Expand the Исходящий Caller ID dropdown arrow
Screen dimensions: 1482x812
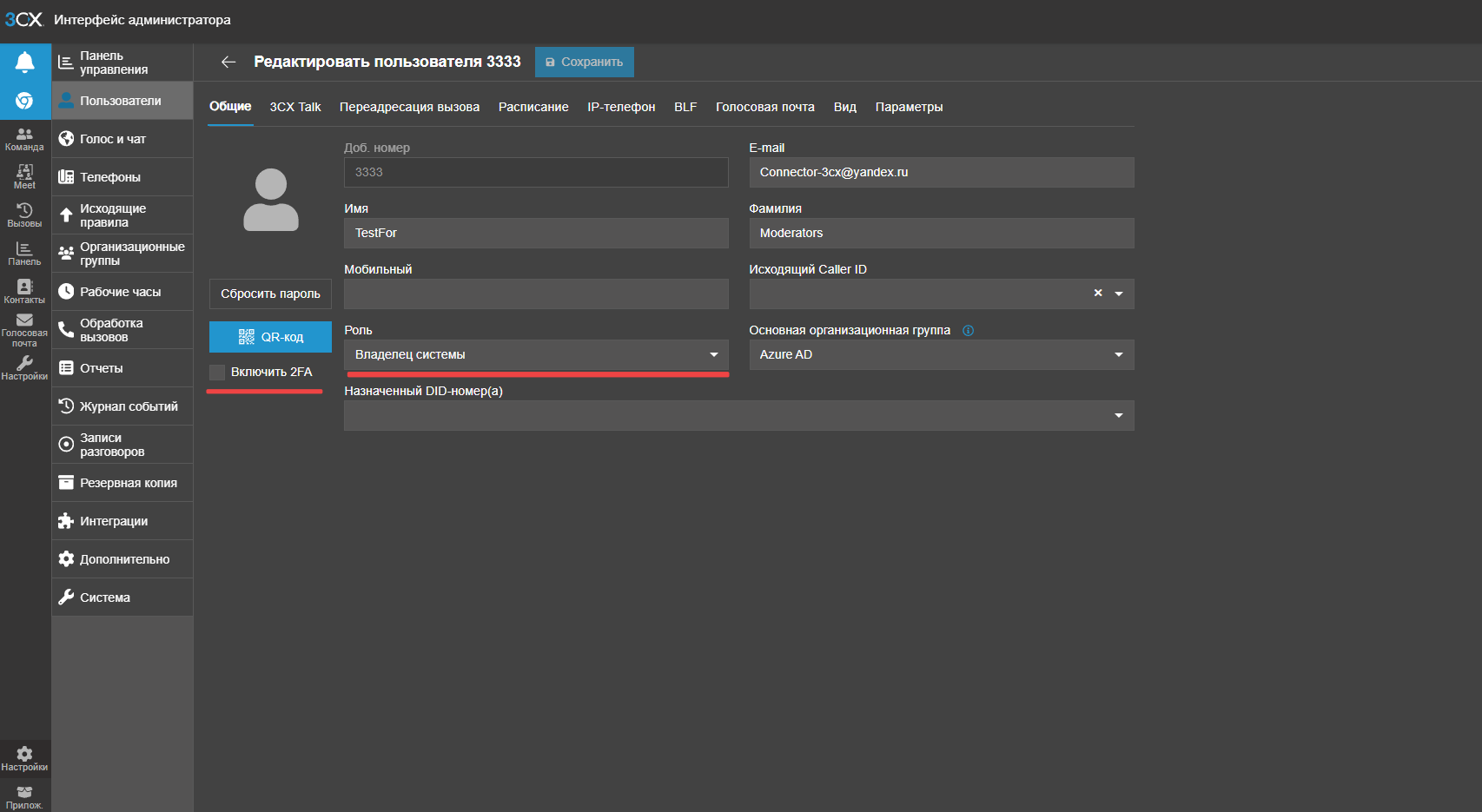click(1119, 294)
